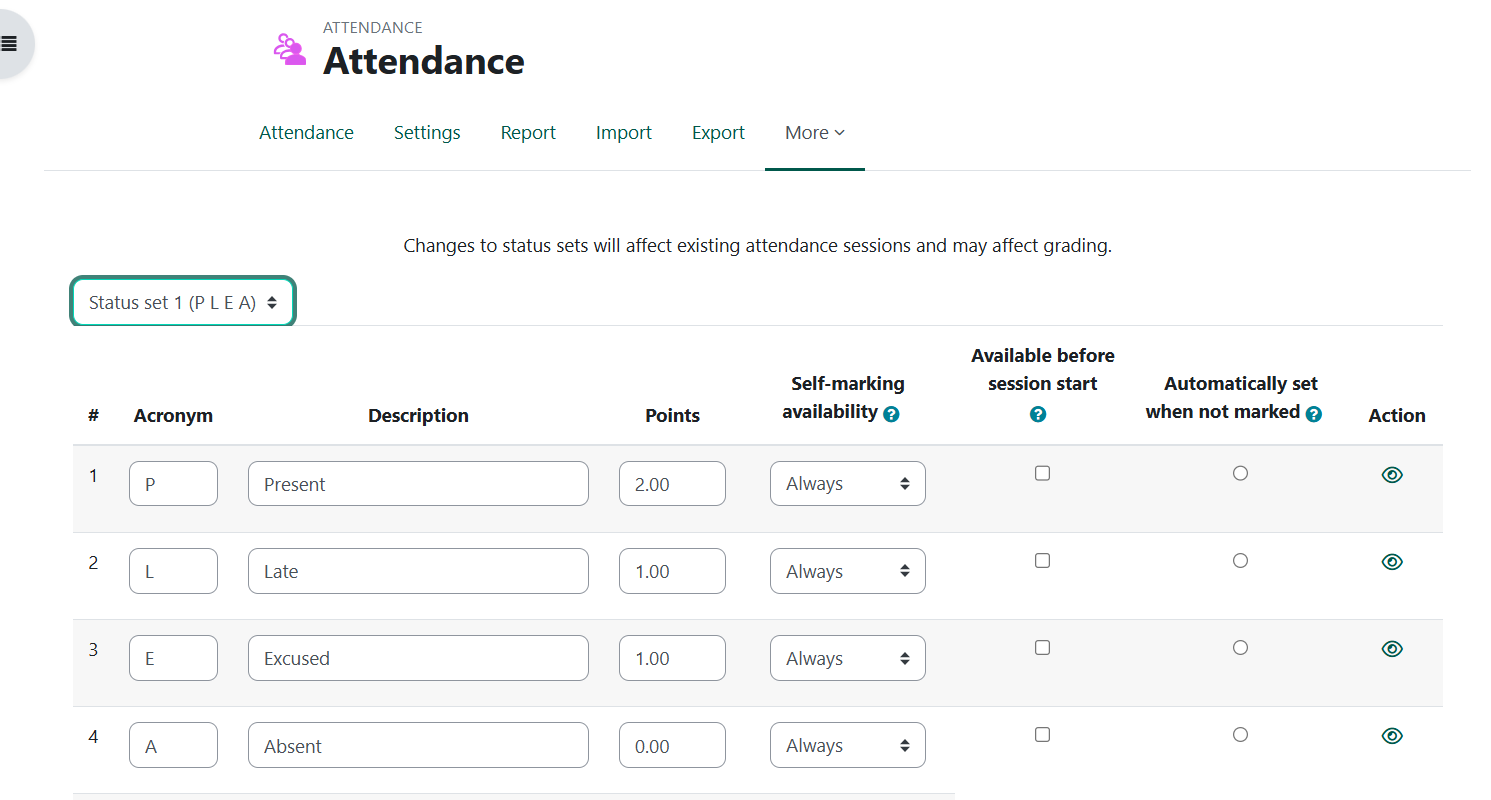Switch to the Settings tab
Screen dimensions: 1491x800
(427, 132)
